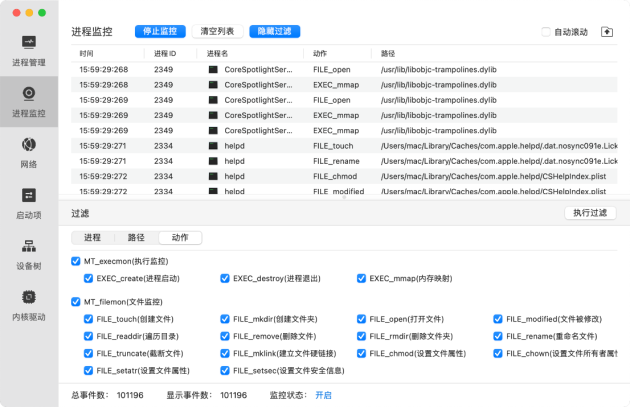This screenshot has width=630, height=407.
Task: Open the 网络 sidebar section
Action: tap(29, 153)
